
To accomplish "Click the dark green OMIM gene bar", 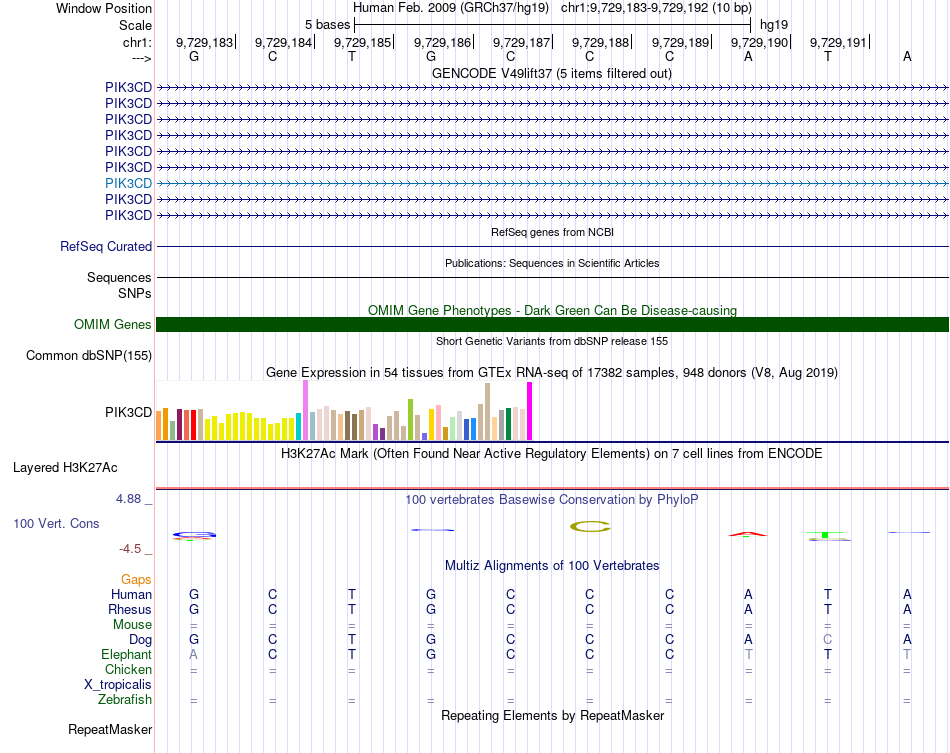I will point(552,325).
